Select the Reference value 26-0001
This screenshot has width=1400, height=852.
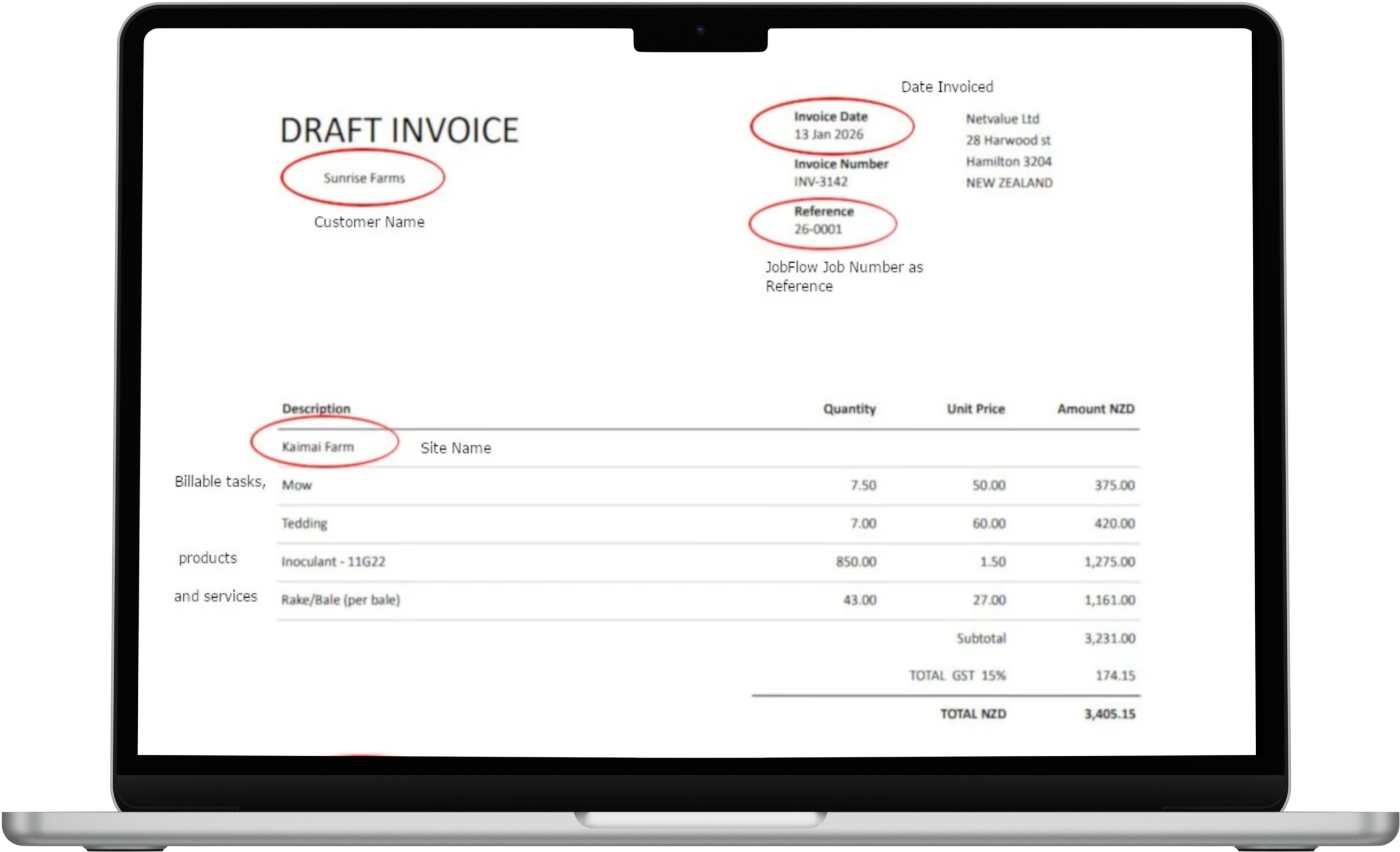[x=818, y=230]
